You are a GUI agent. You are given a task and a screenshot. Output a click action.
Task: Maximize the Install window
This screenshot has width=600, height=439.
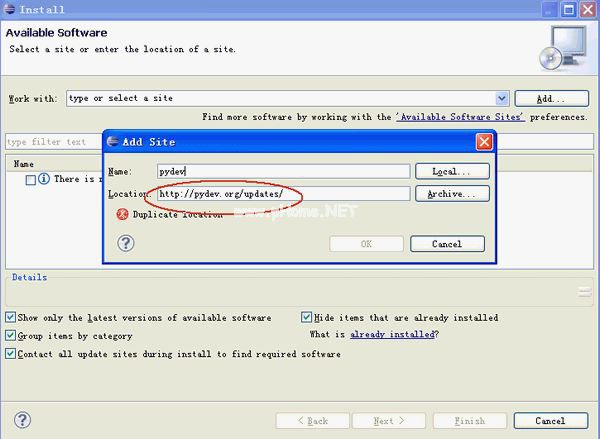pyautogui.click(x=569, y=9)
